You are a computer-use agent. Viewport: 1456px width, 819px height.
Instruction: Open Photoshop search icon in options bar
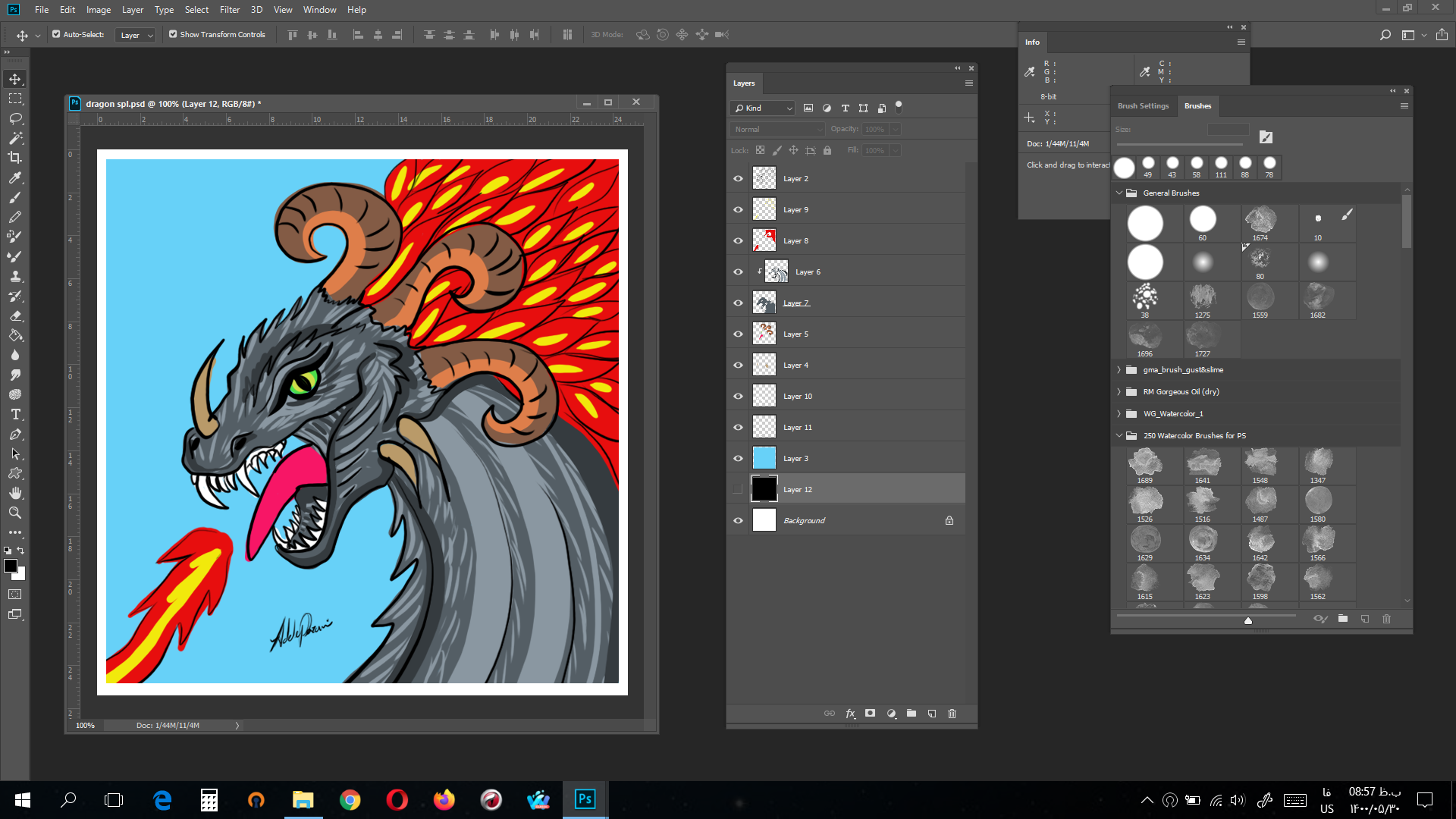coord(1385,35)
